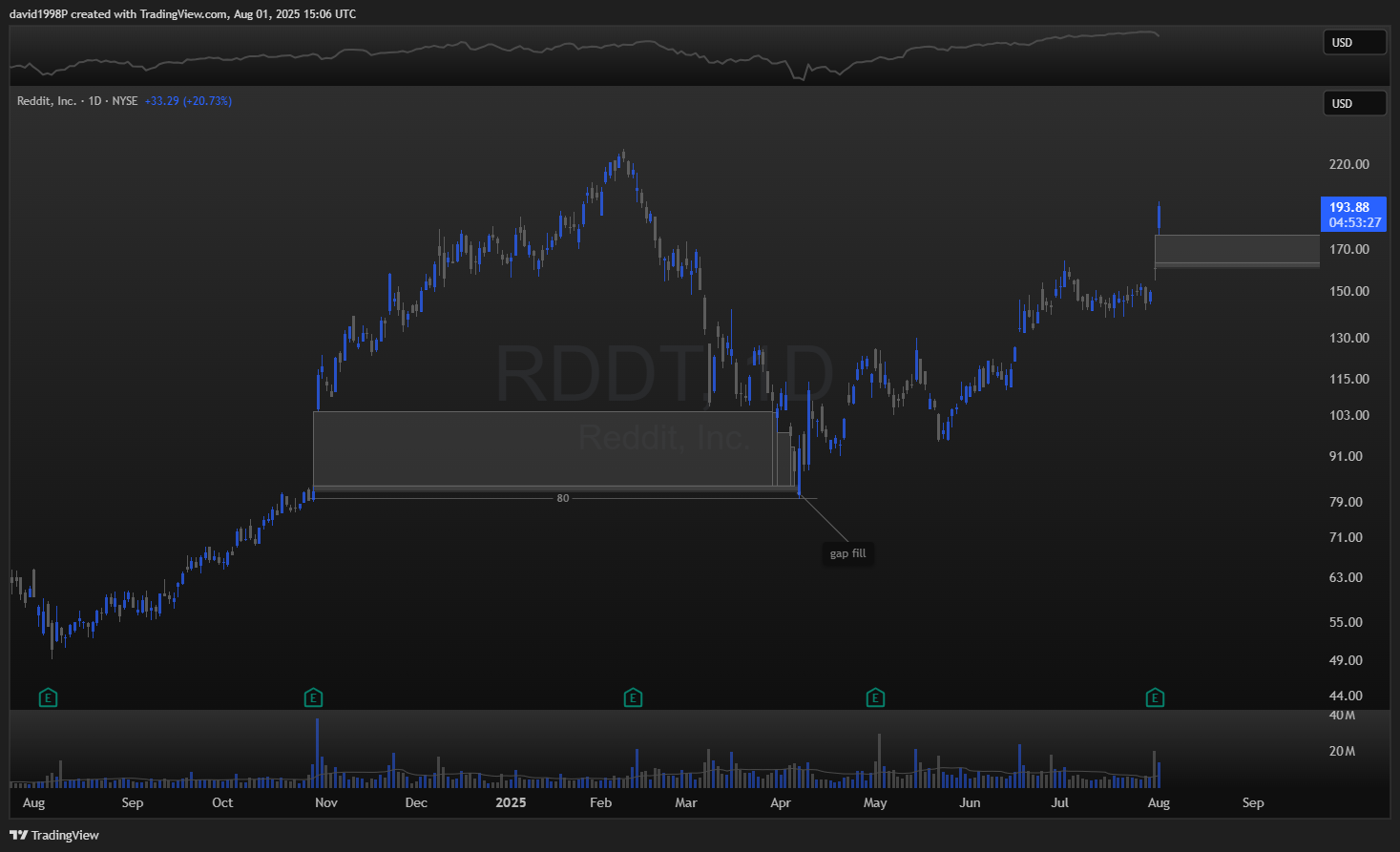
Task: Click the Oct label on the time axis
Action: click(222, 802)
